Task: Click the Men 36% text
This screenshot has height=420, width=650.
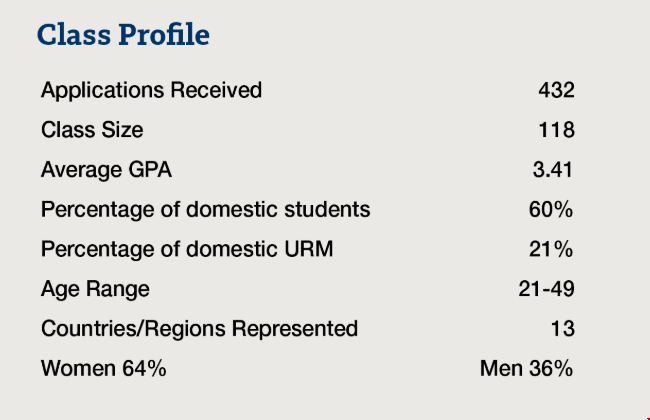Action: (x=526, y=368)
